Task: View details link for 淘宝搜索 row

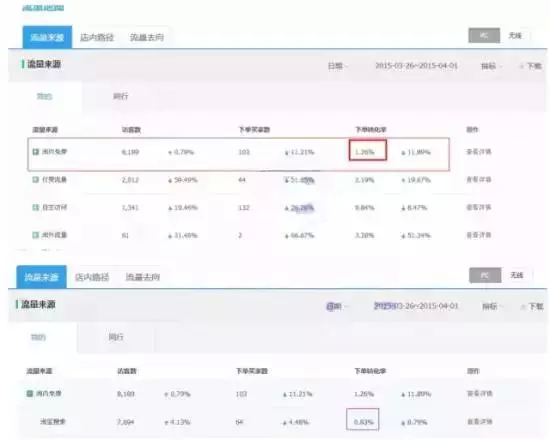Action: tap(479, 421)
